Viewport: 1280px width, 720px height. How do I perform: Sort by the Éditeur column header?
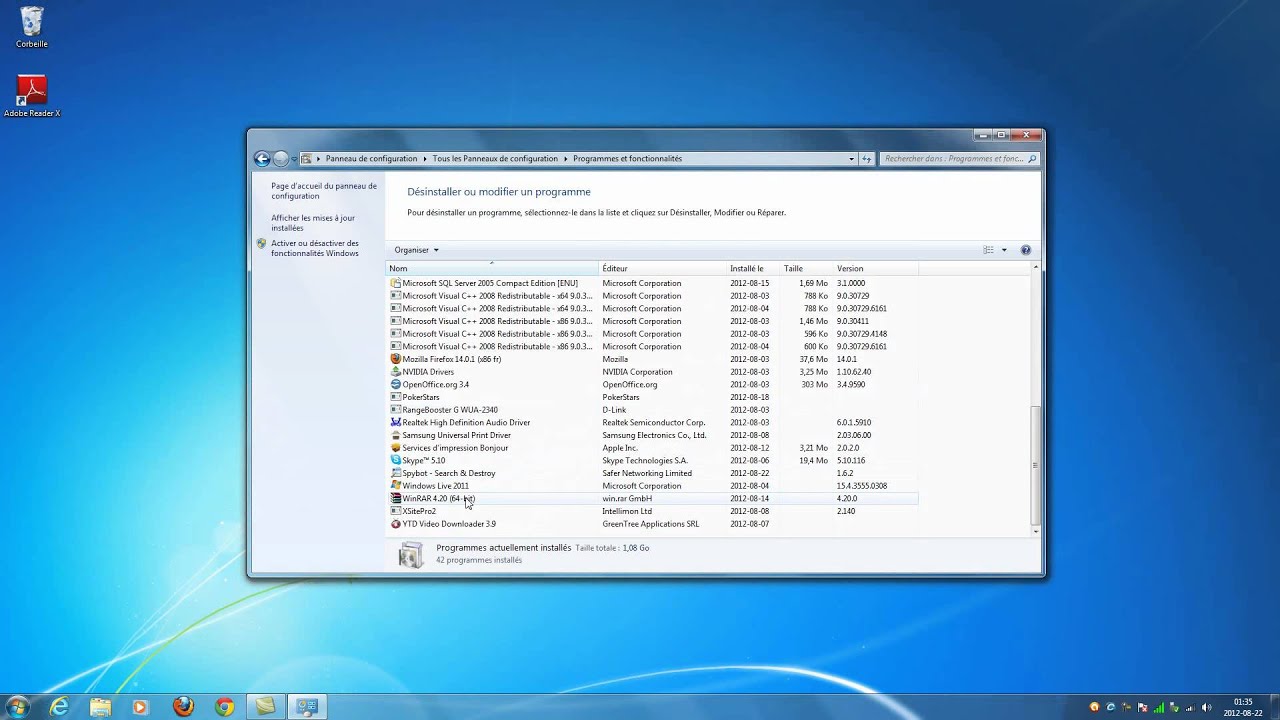point(663,268)
